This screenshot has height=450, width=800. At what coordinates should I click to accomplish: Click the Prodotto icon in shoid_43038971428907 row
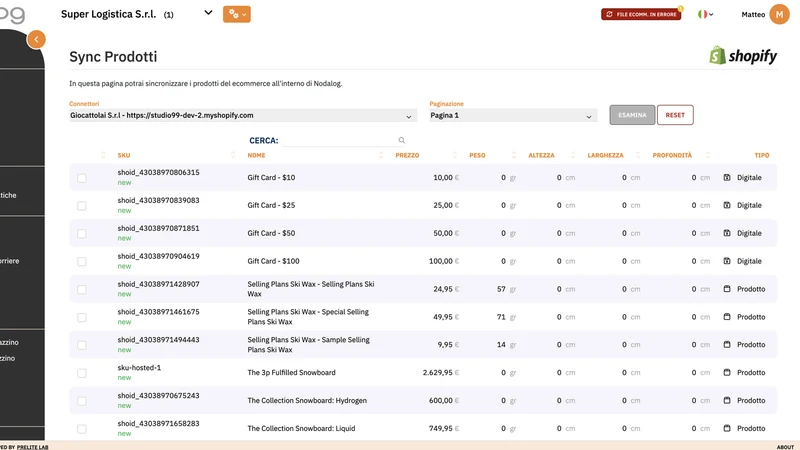pyautogui.click(x=727, y=289)
